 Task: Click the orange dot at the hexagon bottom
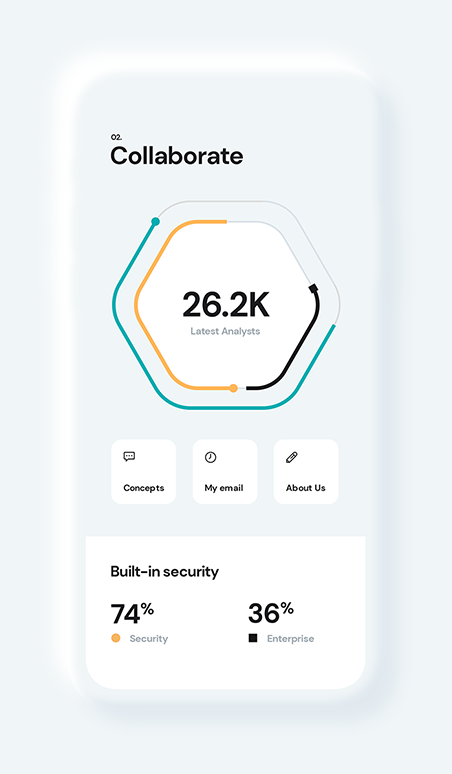click(x=233, y=388)
